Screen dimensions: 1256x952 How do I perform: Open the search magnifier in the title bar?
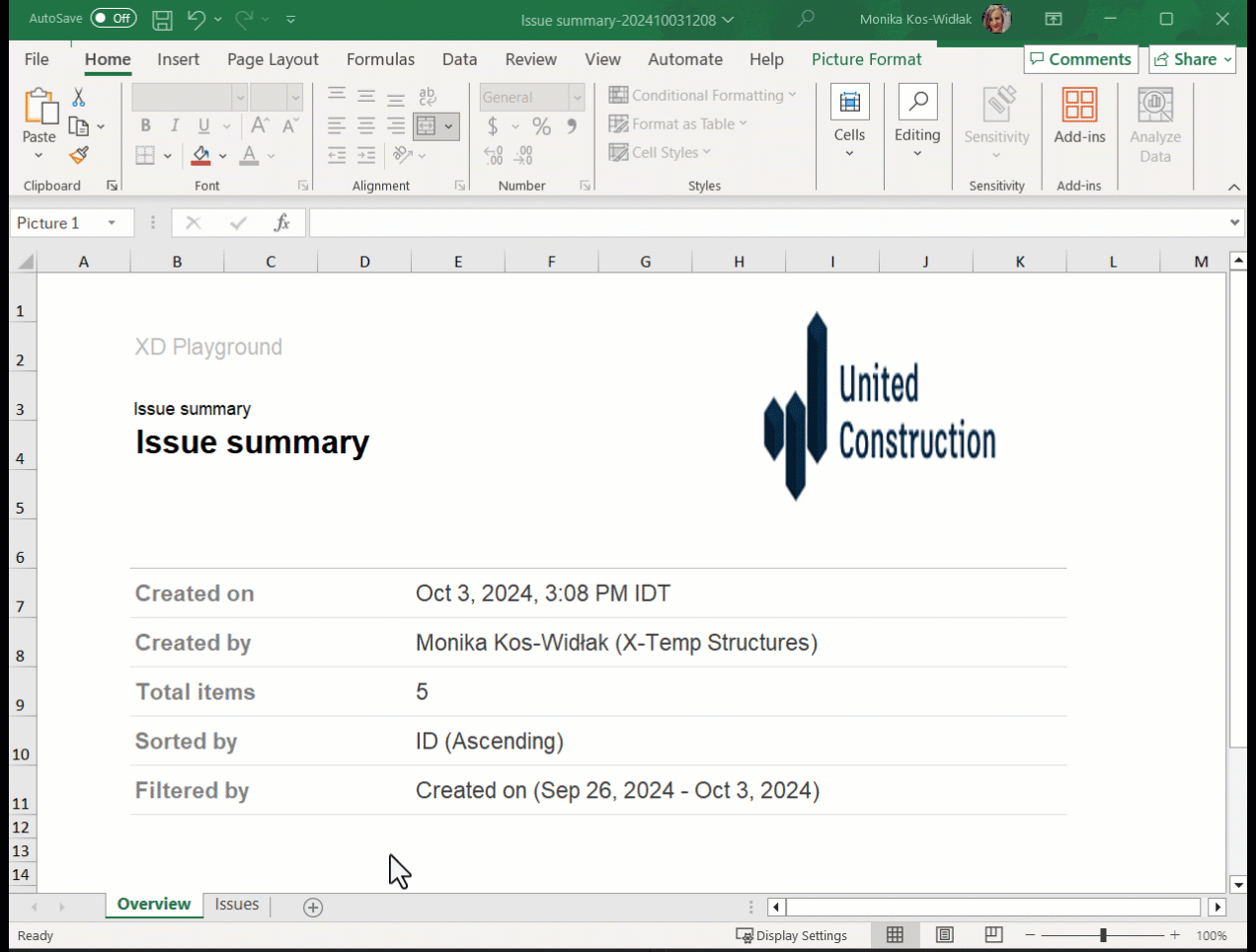[806, 19]
